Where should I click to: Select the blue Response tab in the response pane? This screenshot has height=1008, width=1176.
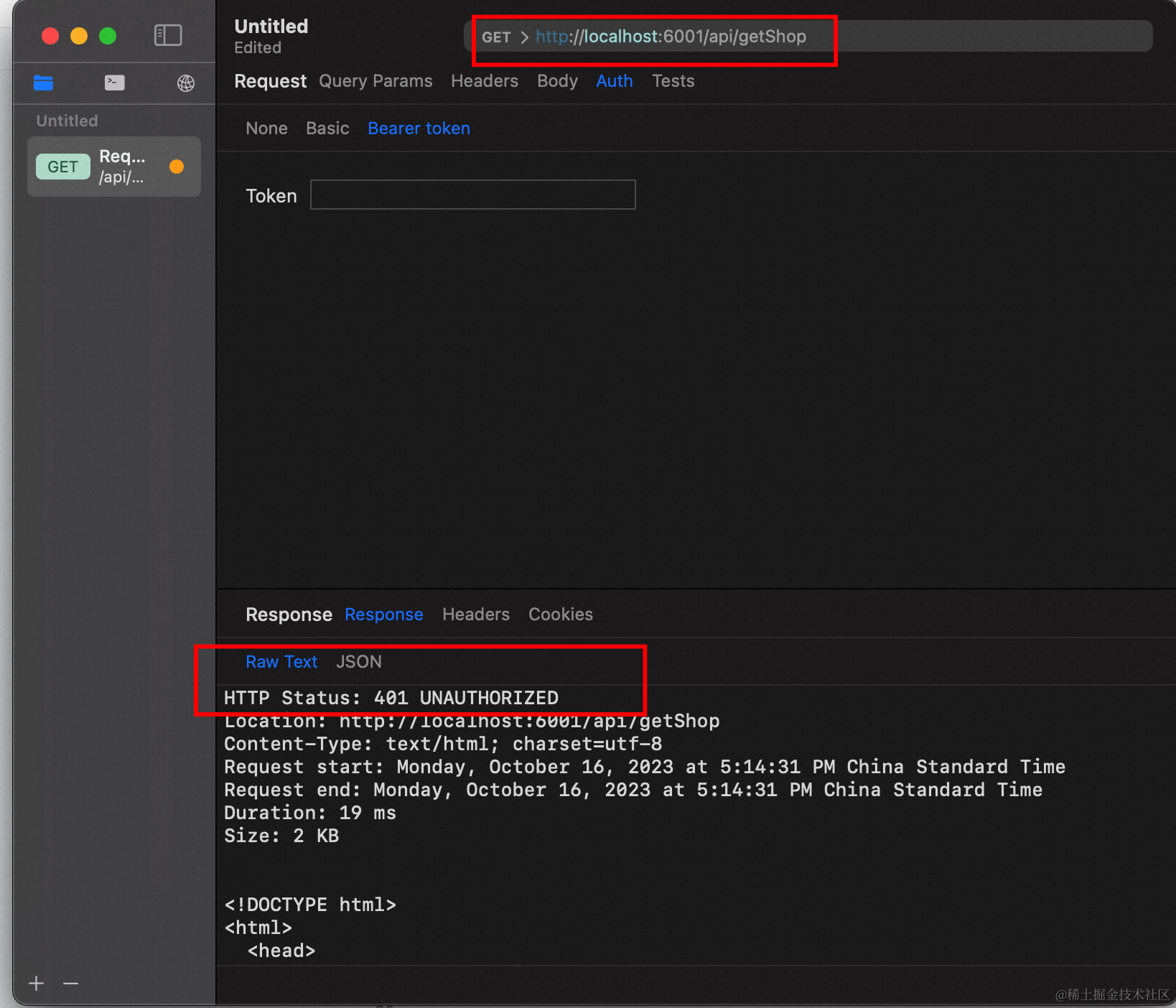point(384,615)
